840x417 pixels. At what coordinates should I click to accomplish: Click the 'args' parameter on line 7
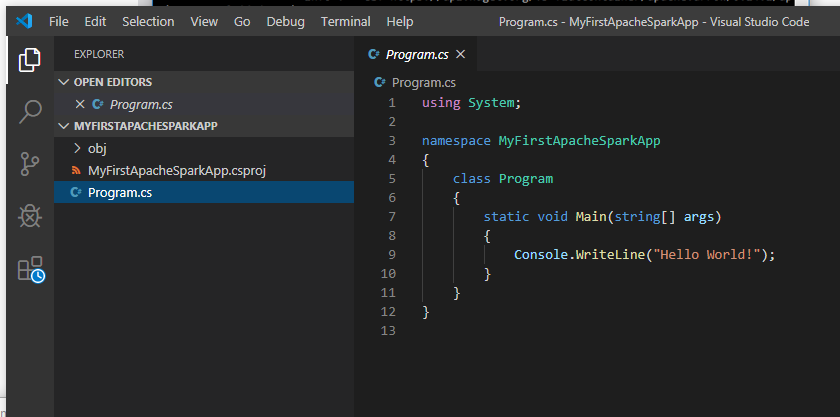click(x=699, y=217)
